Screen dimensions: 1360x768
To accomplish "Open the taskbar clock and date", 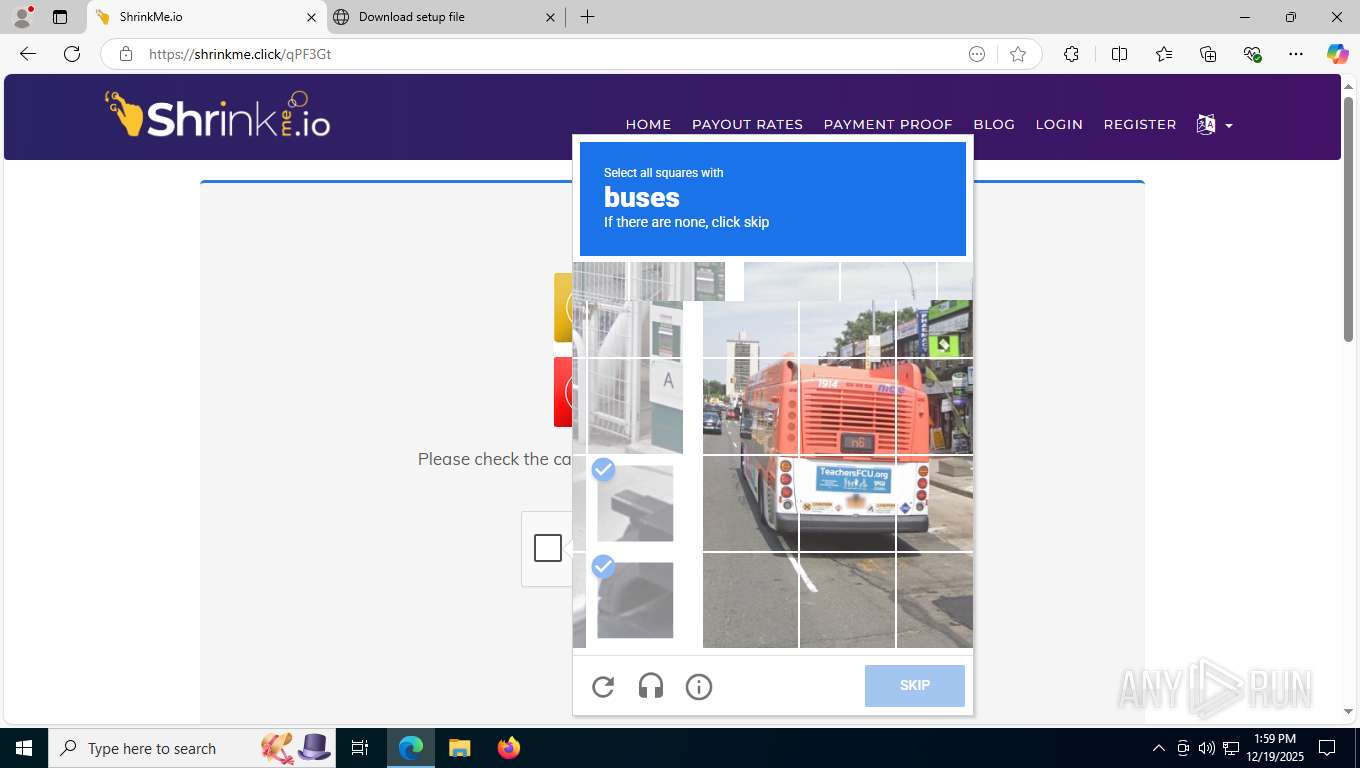I will coord(1274,748).
